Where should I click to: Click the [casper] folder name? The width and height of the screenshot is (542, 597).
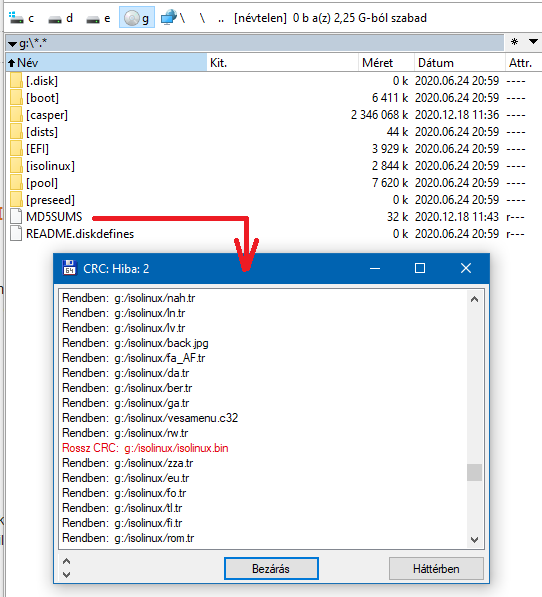tap(47, 115)
